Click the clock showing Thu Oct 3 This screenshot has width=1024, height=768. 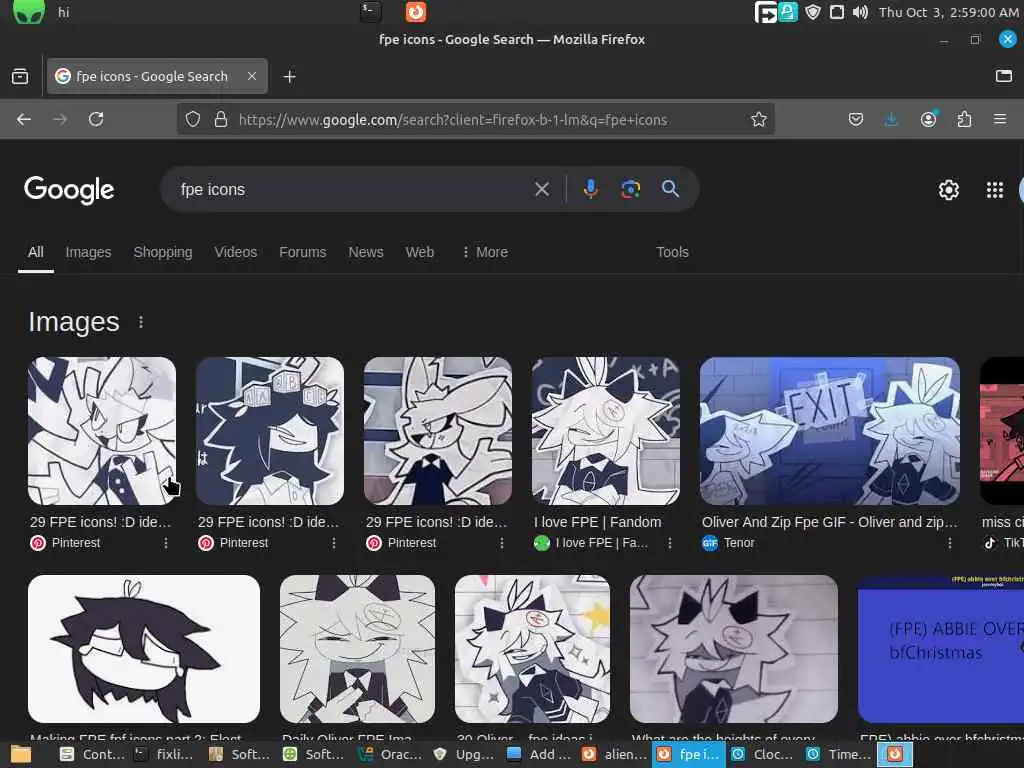click(x=948, y=12)
